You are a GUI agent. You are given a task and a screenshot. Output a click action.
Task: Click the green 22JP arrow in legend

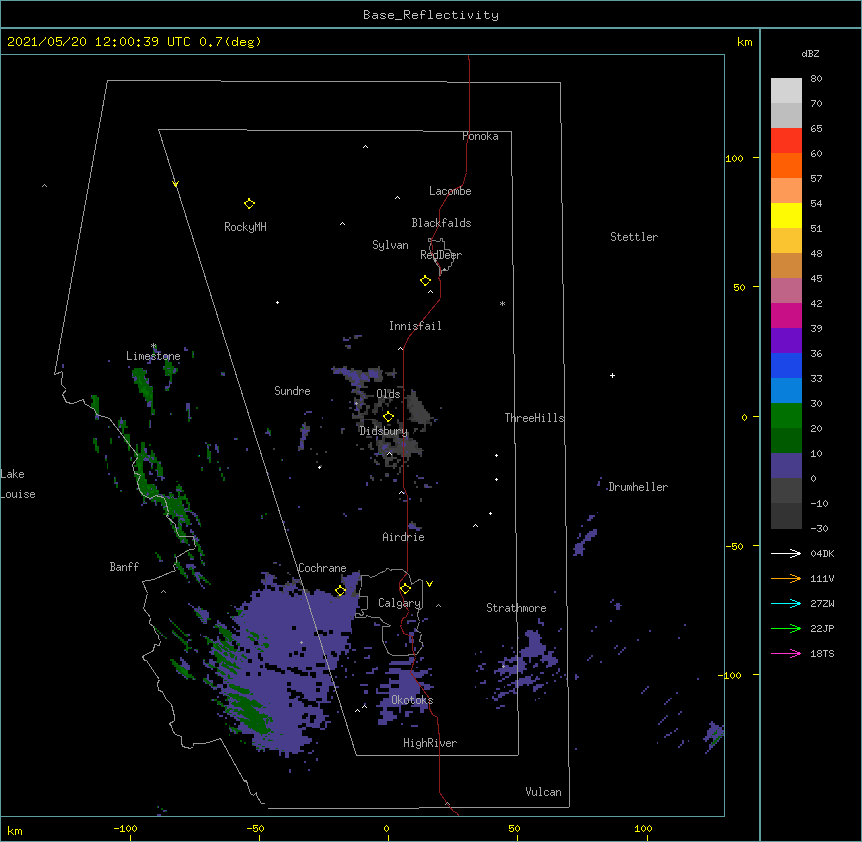tap(786, 628)
